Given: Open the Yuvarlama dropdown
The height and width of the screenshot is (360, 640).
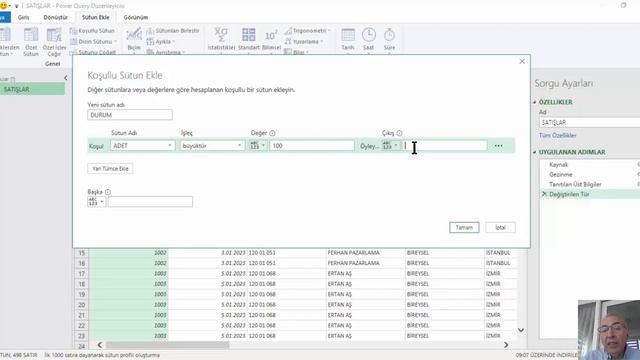Looking at the screenshot, I should pos(304,42).
